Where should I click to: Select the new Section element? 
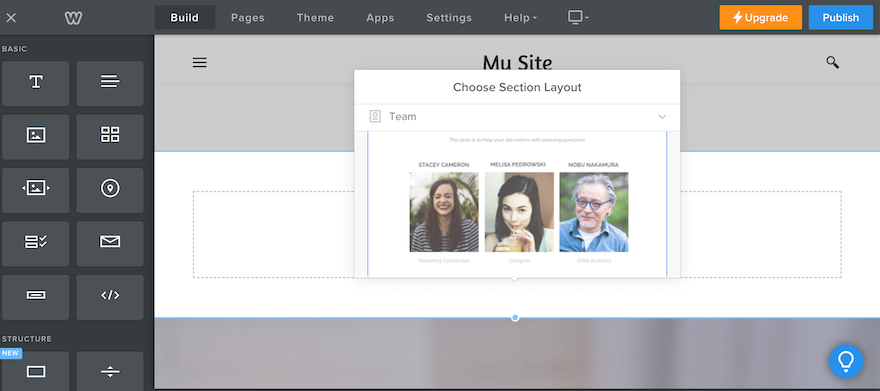[x=36, y=371]
